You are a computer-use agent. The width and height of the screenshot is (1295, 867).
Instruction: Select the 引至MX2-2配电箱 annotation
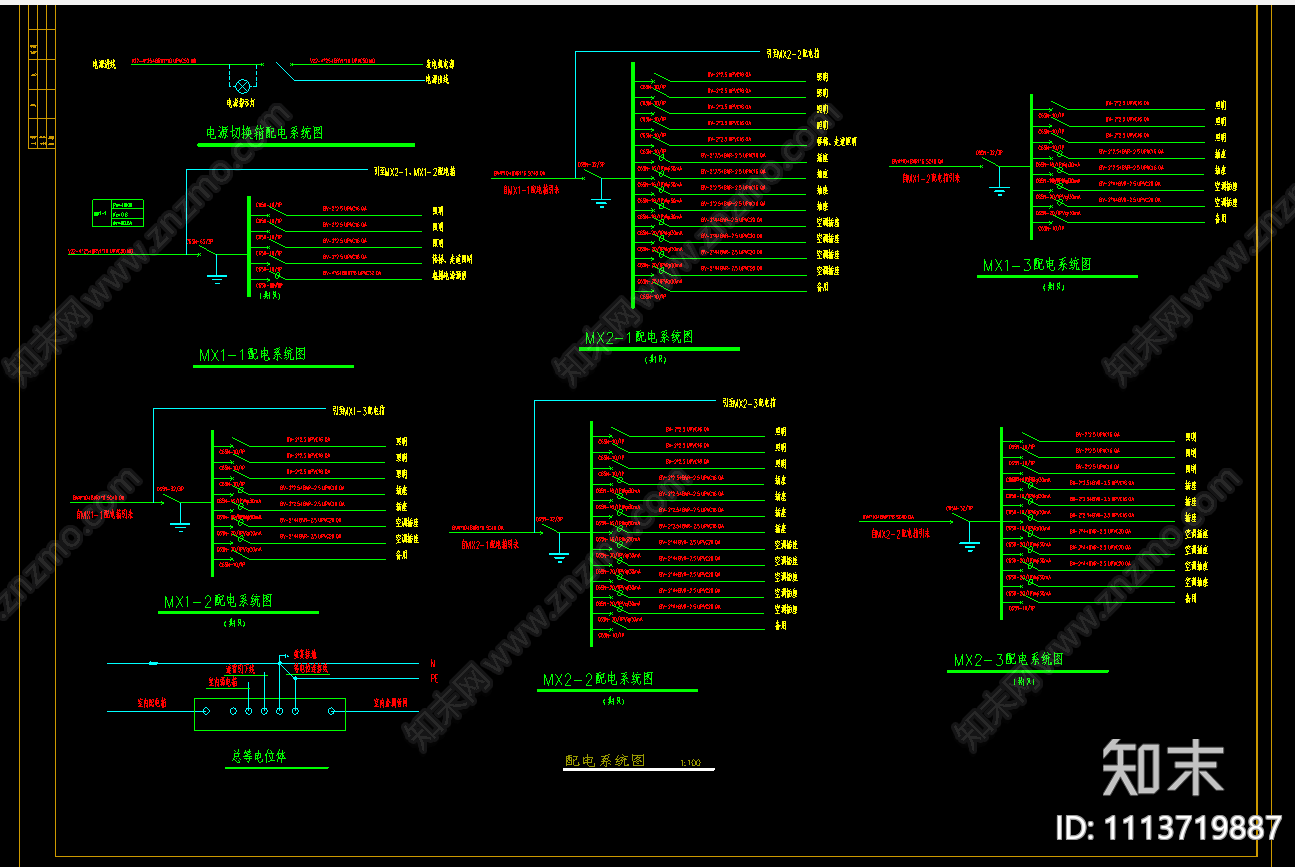[794, 54]
